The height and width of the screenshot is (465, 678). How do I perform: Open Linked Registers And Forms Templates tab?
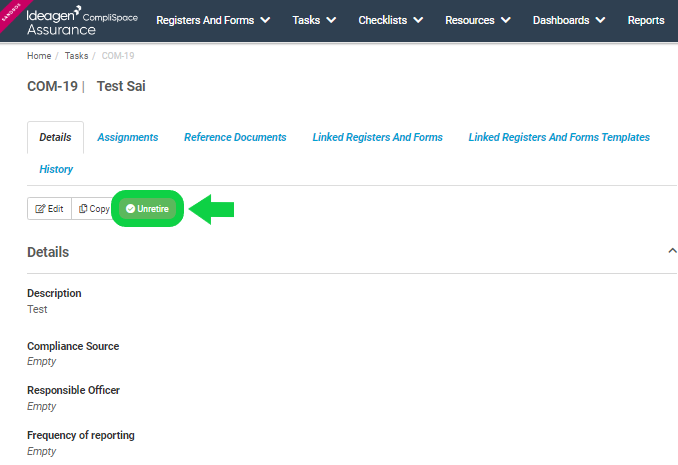pos(559,138)
